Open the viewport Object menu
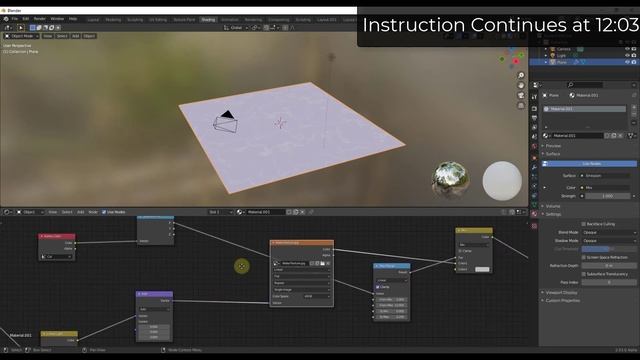 tap(89, 36)
